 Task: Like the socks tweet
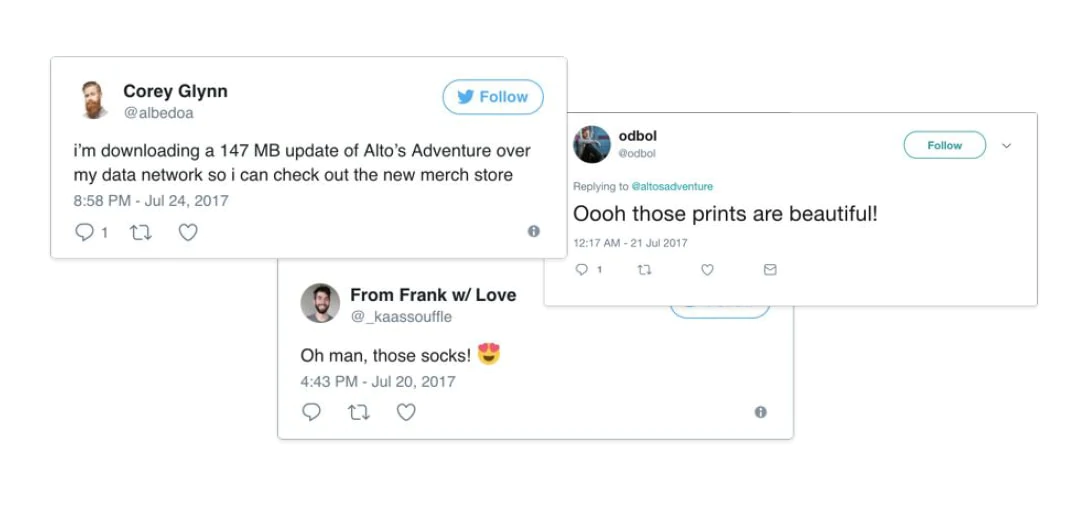click(406, 412)
